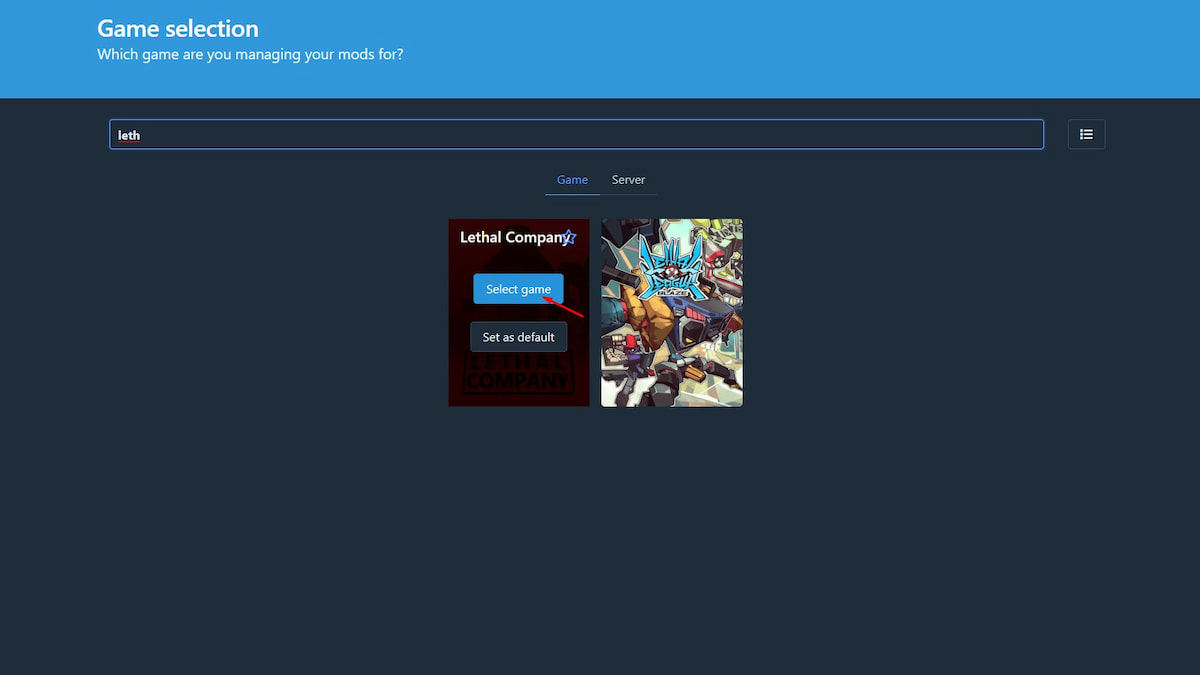
Task: Toggle the list view icon button
Action: pyautogui.click(x=1086, y=134)
